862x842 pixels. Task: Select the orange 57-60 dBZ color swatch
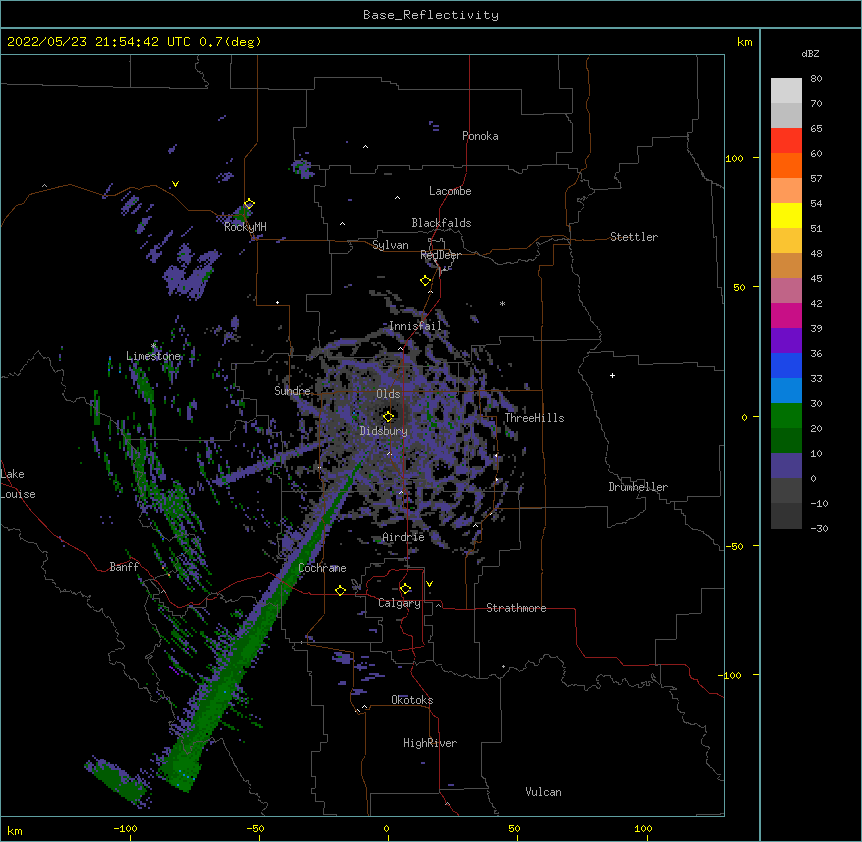point(786,166)
